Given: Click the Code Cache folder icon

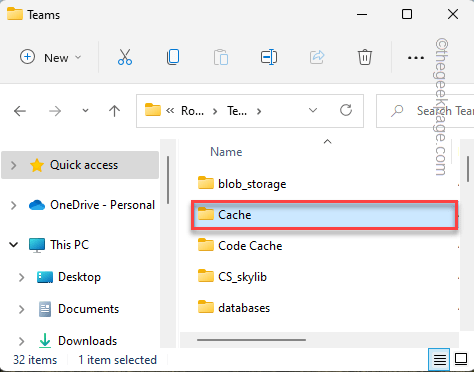Looking at the screenshot, I should point(206,245).
